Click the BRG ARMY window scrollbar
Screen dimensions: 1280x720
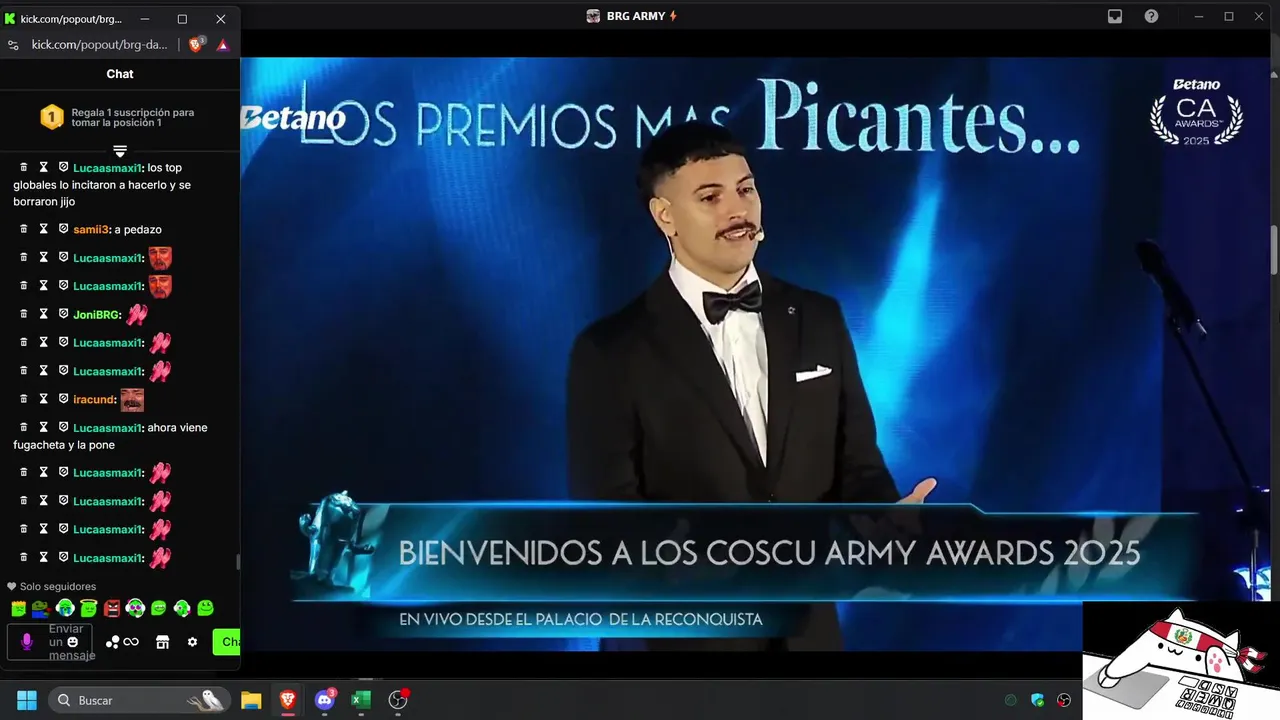coord(1274,250)
